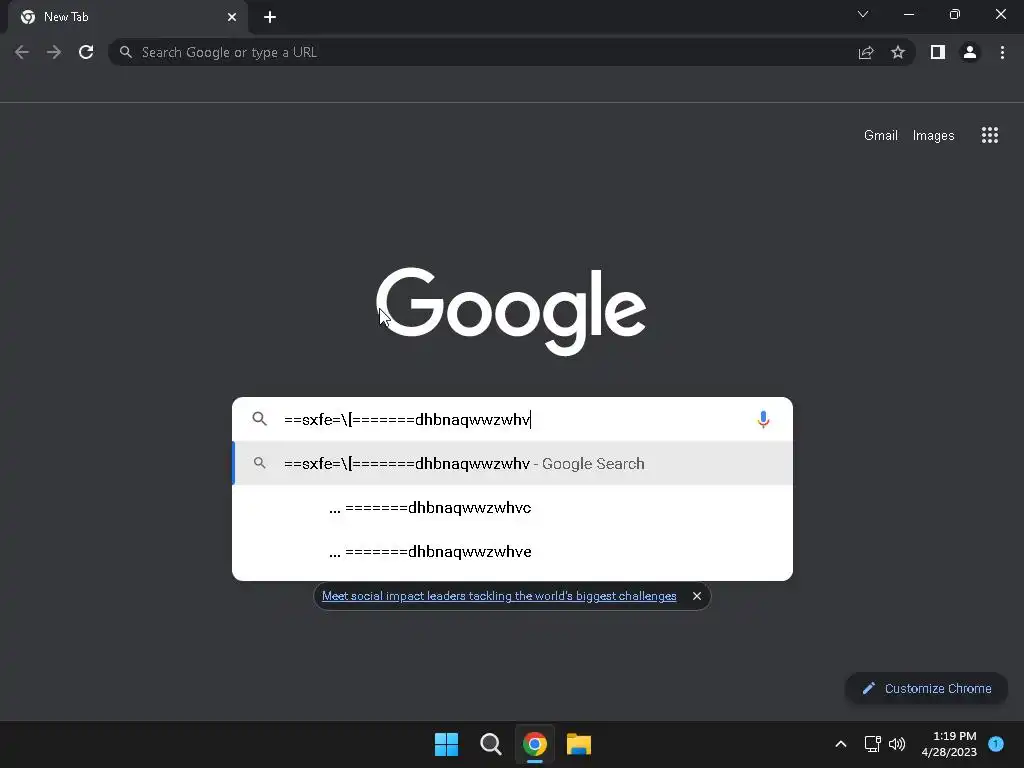Viewport: 1024px width, 768px height.
Task: Select the first suggestion ending in 'Google Search'
Action: pos(513,463)
